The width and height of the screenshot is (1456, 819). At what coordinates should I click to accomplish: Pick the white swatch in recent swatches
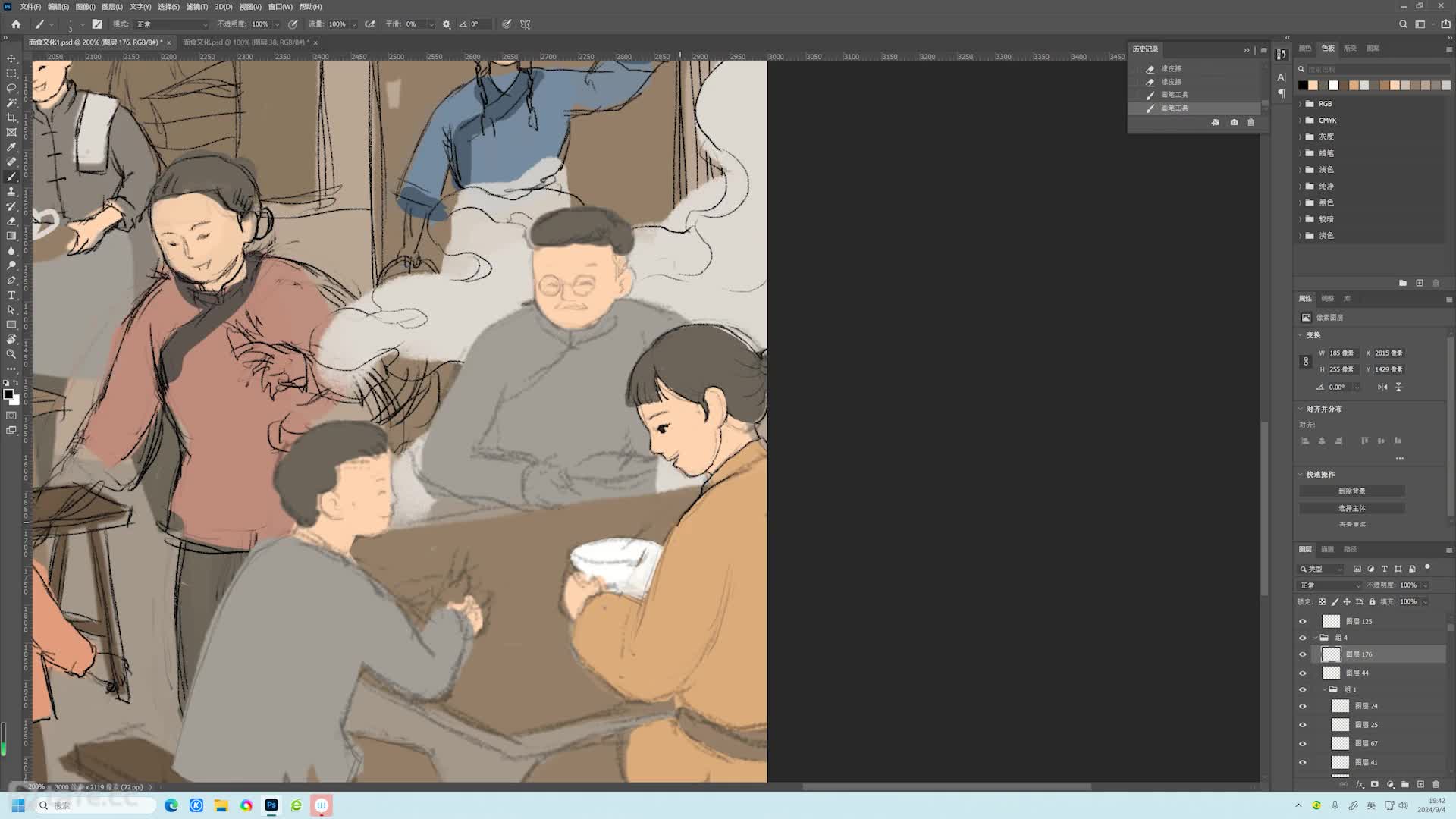[1333, 86]
